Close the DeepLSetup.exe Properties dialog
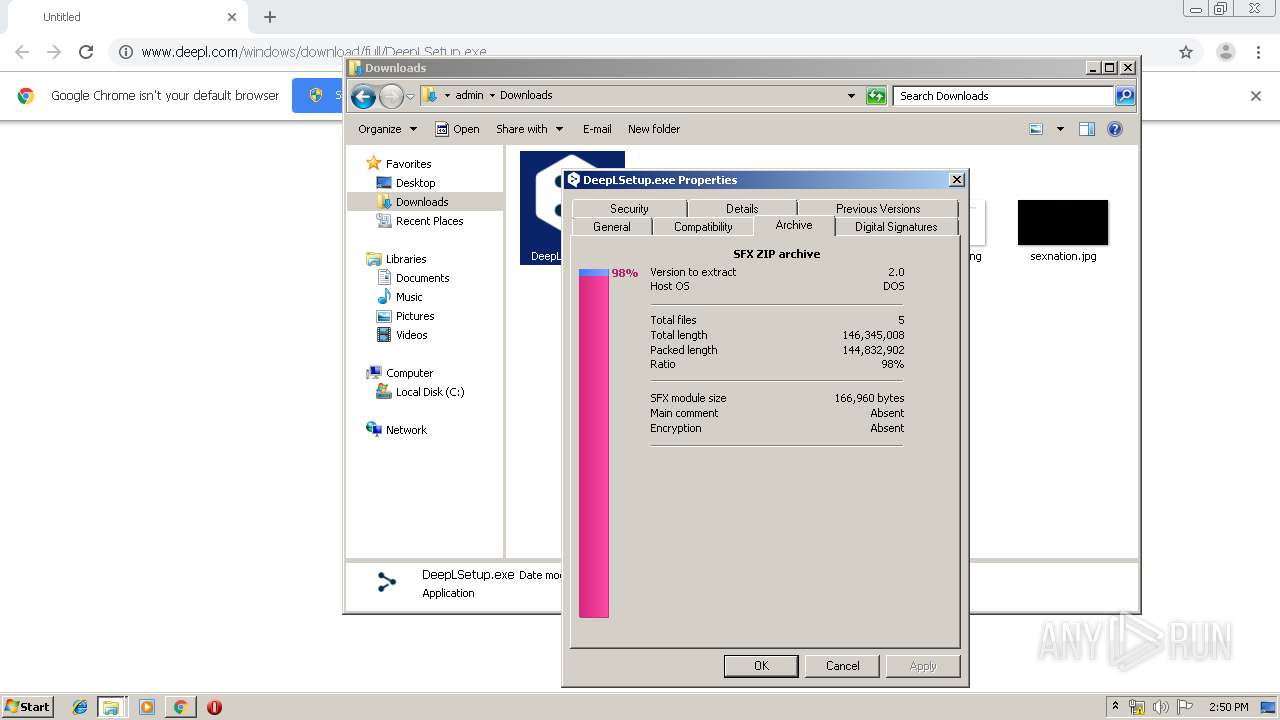The height and width of the screenshot is (720, 1280). pos(956,180)
